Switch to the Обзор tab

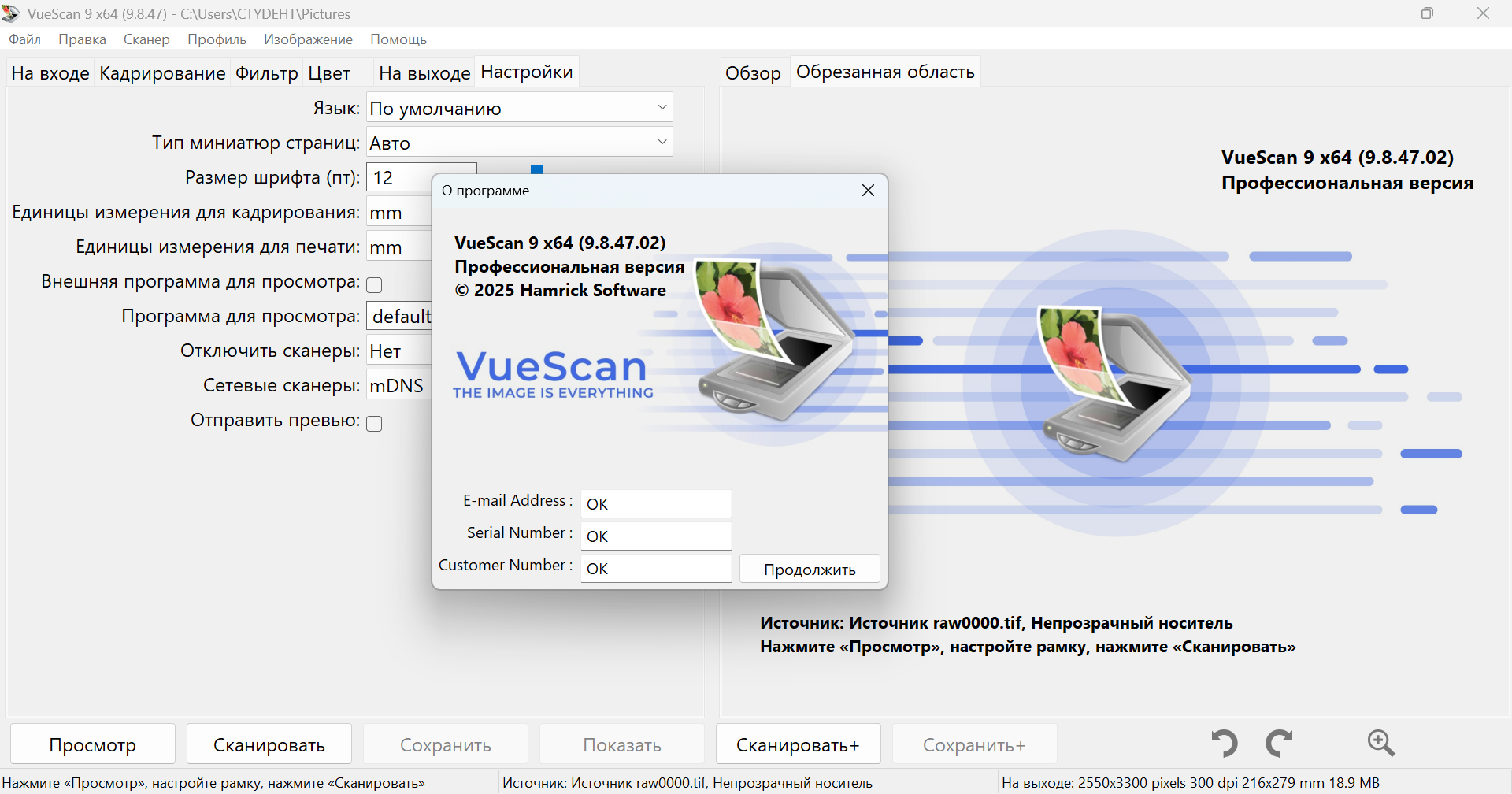[753, 73]
